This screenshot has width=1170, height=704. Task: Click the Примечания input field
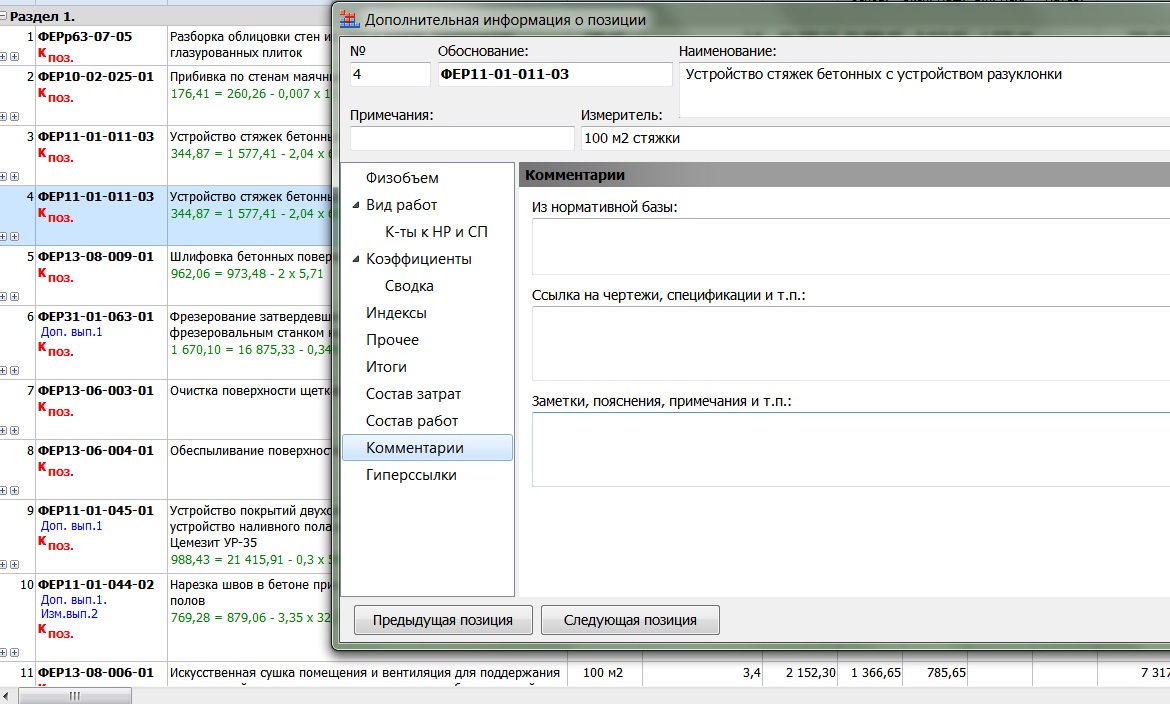pos(461,138)
